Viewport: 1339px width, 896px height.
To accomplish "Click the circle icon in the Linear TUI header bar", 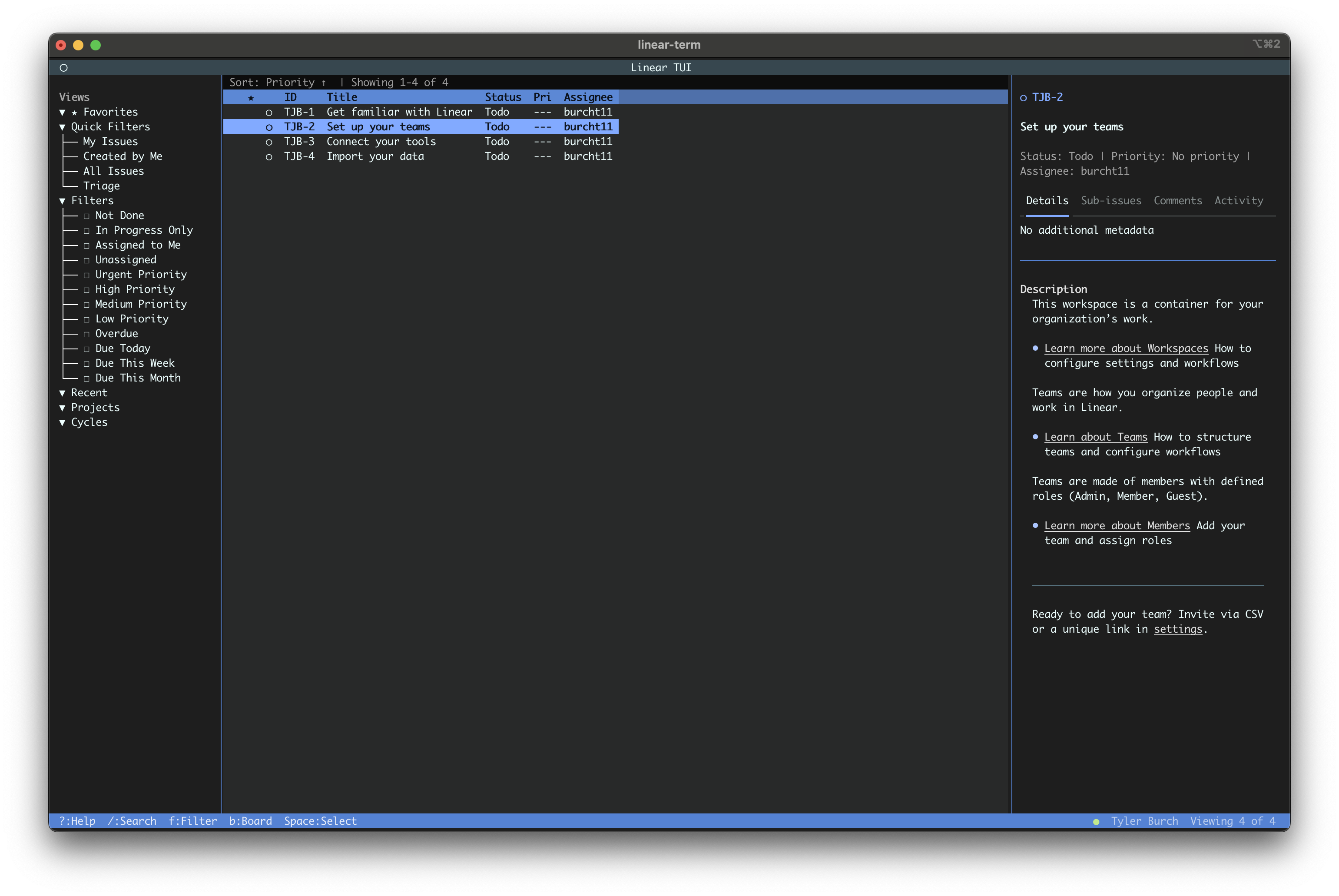I will (x=63, y=68).
